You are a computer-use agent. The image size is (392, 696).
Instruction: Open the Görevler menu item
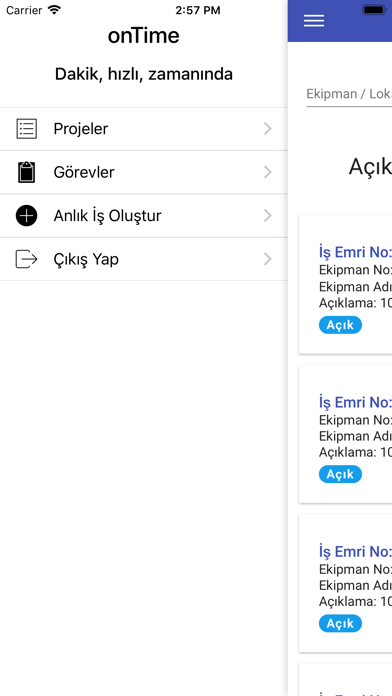point(144,172)
